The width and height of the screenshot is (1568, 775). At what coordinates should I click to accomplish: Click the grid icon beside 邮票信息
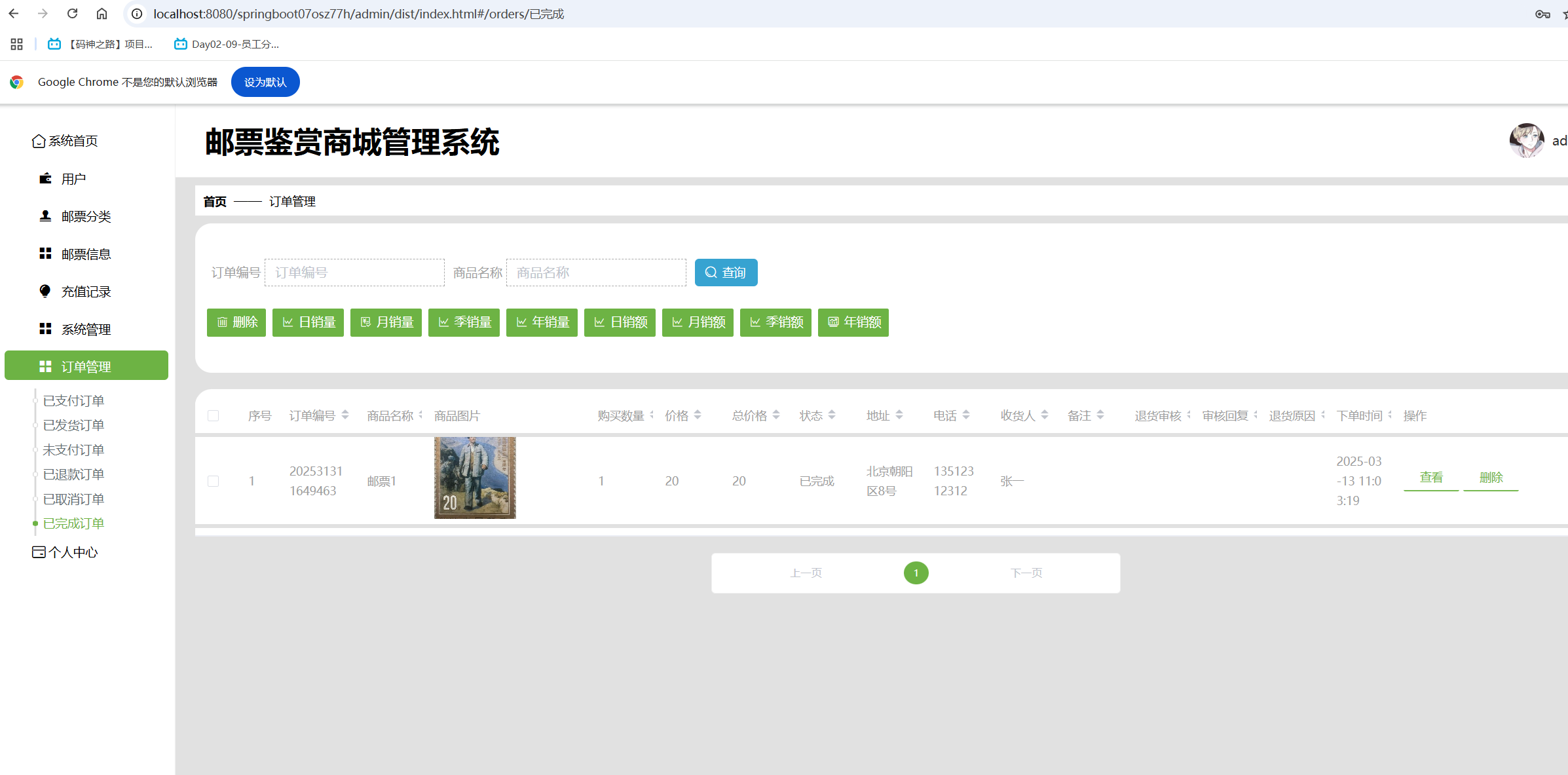[x=45, y=254]
